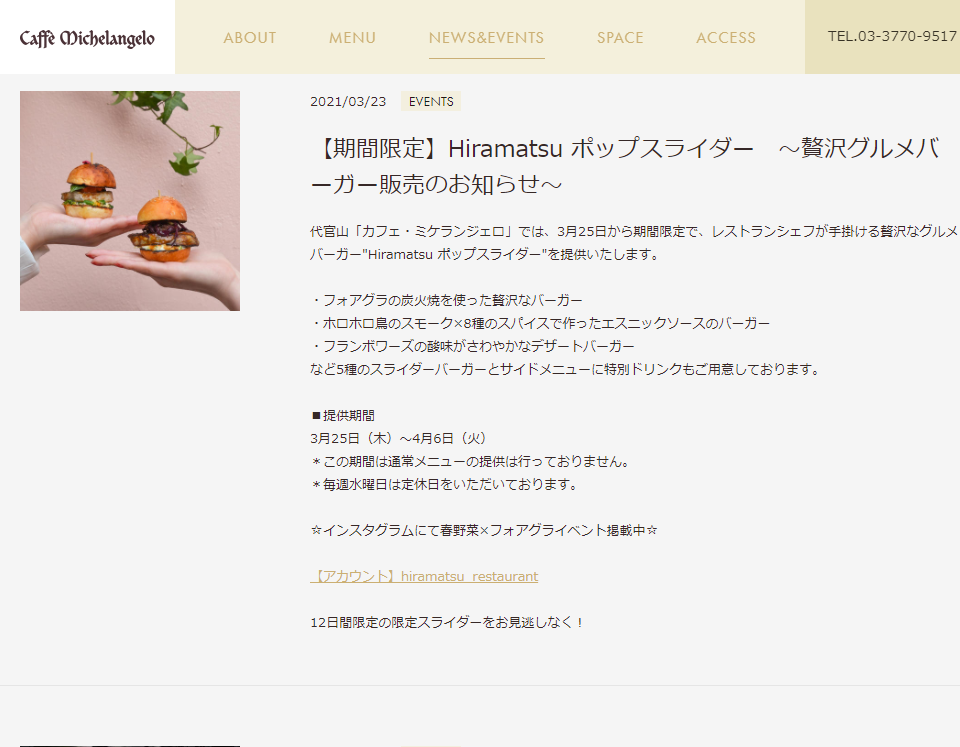Click the ホロホロ鳥のスモーク burger bullet line
This screenshot has width=960, height=747.
[540, 323]
